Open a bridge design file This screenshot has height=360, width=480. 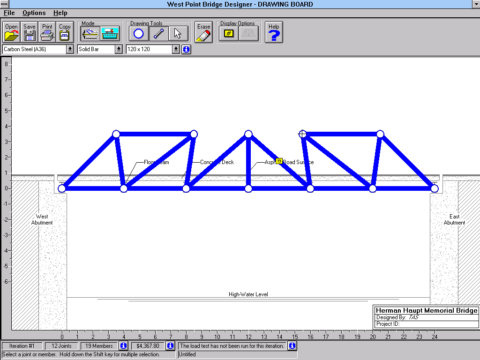pyautogui.click(x=11, y=32)
